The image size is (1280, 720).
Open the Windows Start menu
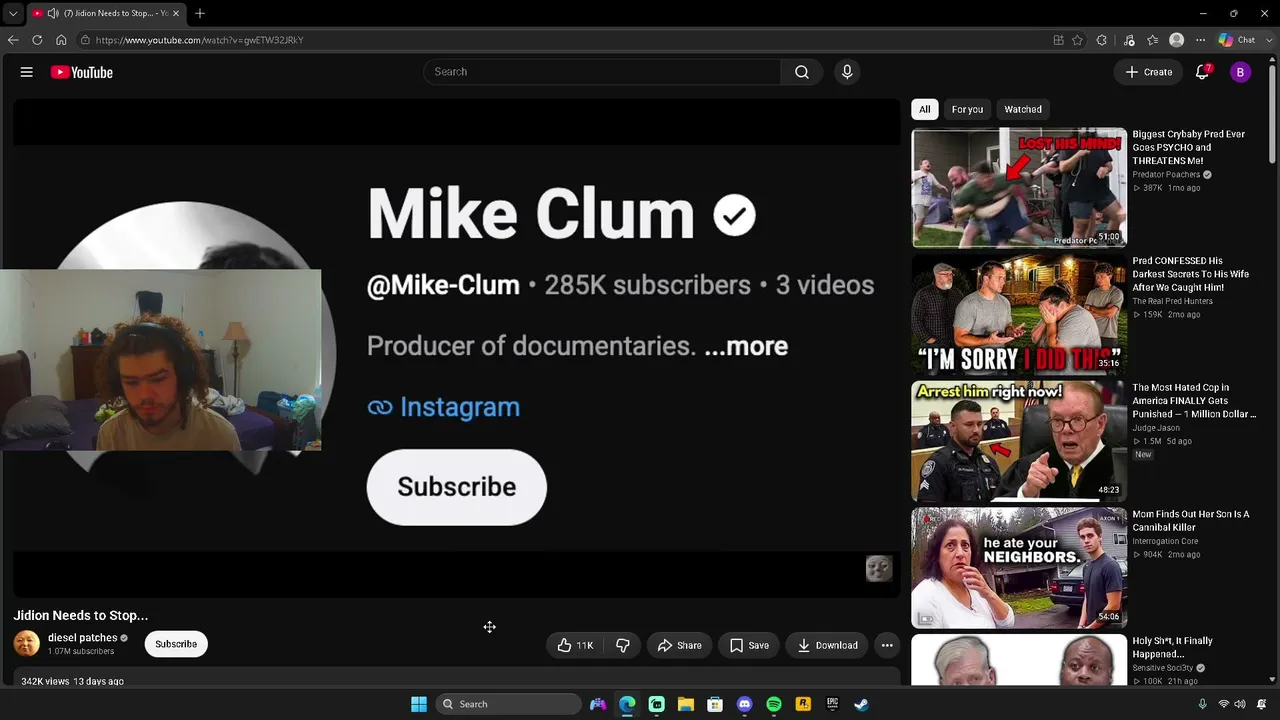419,704
